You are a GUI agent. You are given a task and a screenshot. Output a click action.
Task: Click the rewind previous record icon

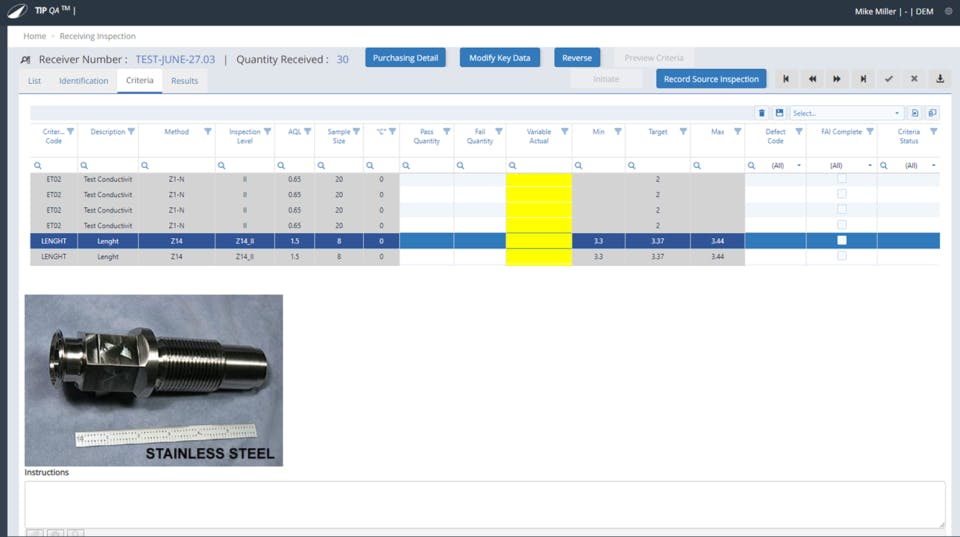click(x=812, y=79)
